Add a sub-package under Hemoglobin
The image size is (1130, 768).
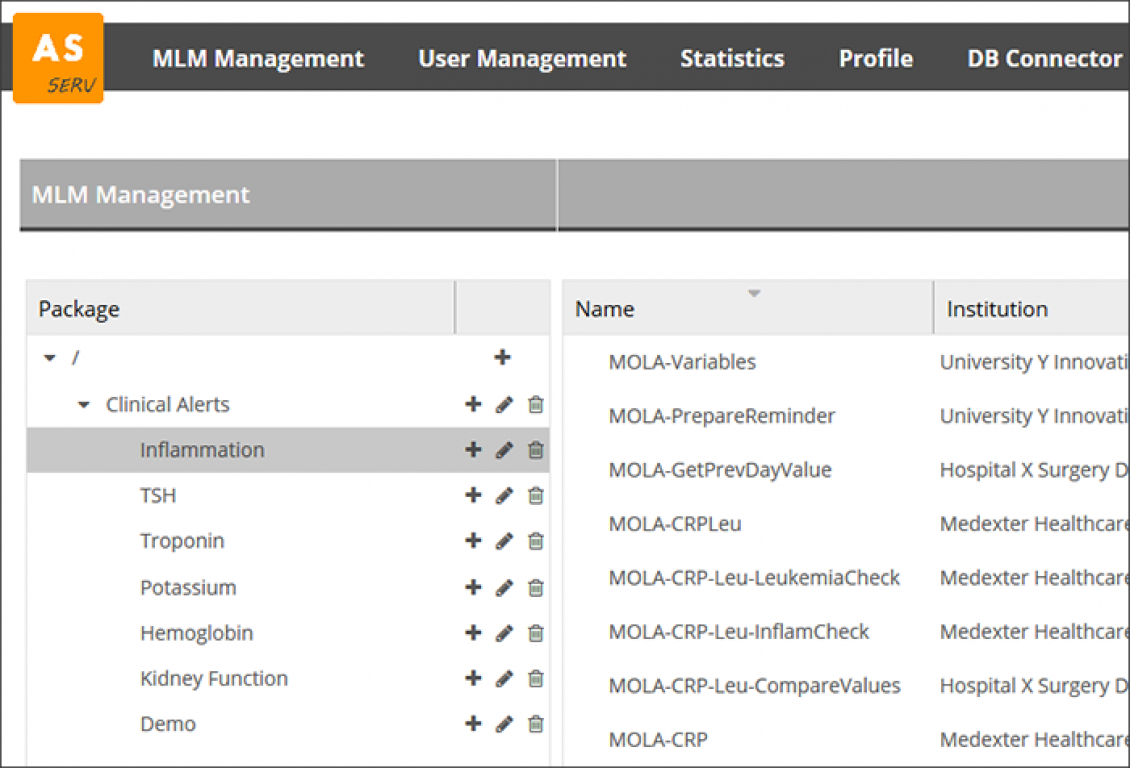pos(473,633)
